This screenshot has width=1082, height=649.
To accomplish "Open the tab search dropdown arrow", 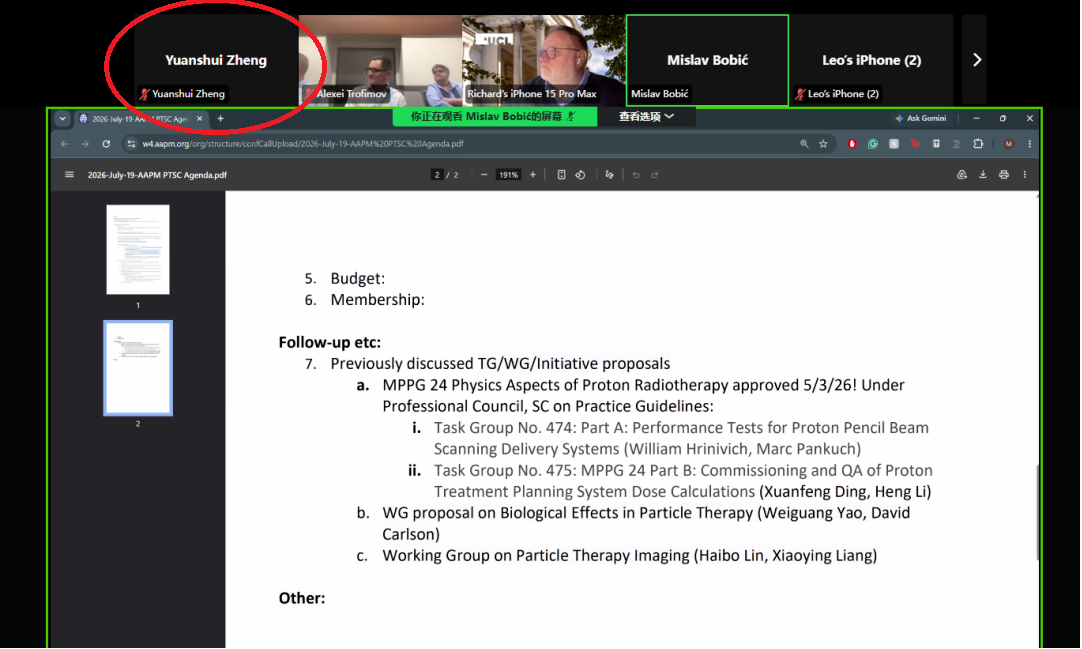I will click(x=63, y=119).
